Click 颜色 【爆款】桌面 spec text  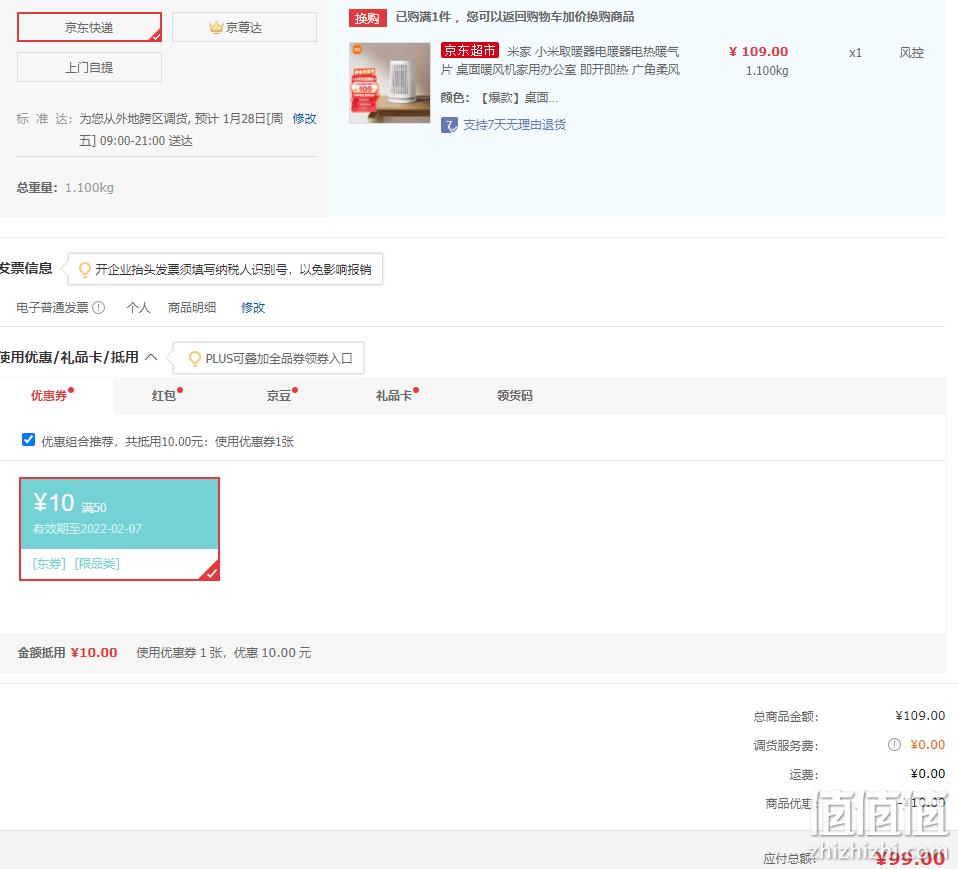[499, 98]
